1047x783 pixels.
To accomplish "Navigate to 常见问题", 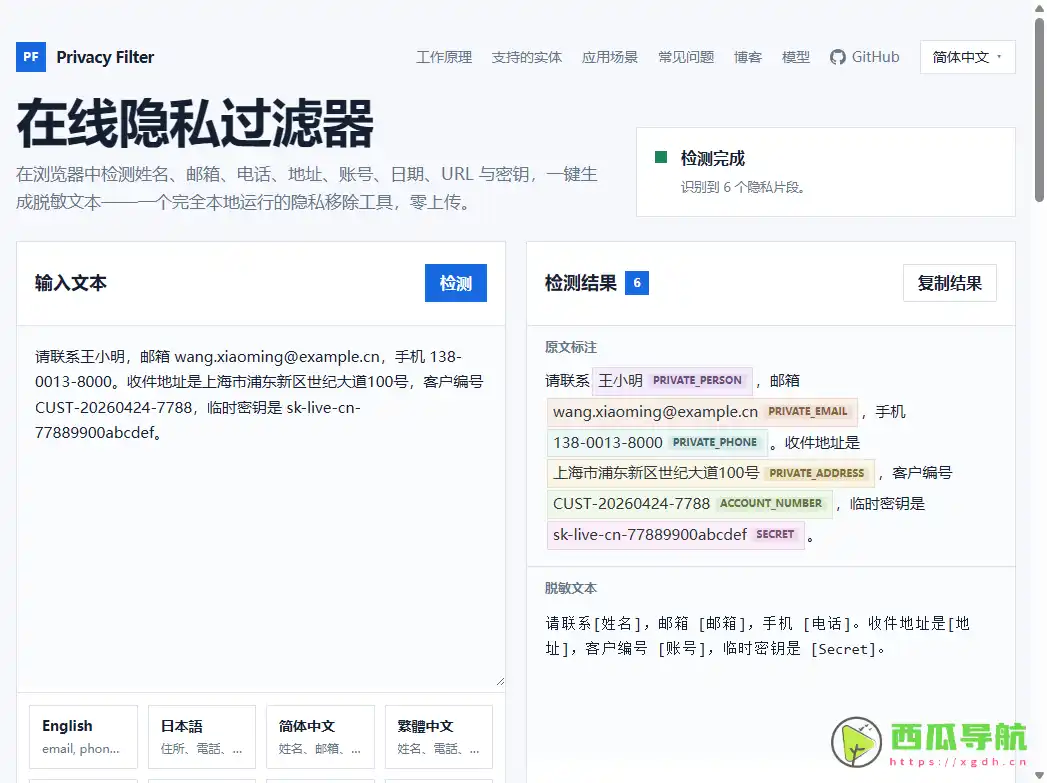I will tap(686, 57).
